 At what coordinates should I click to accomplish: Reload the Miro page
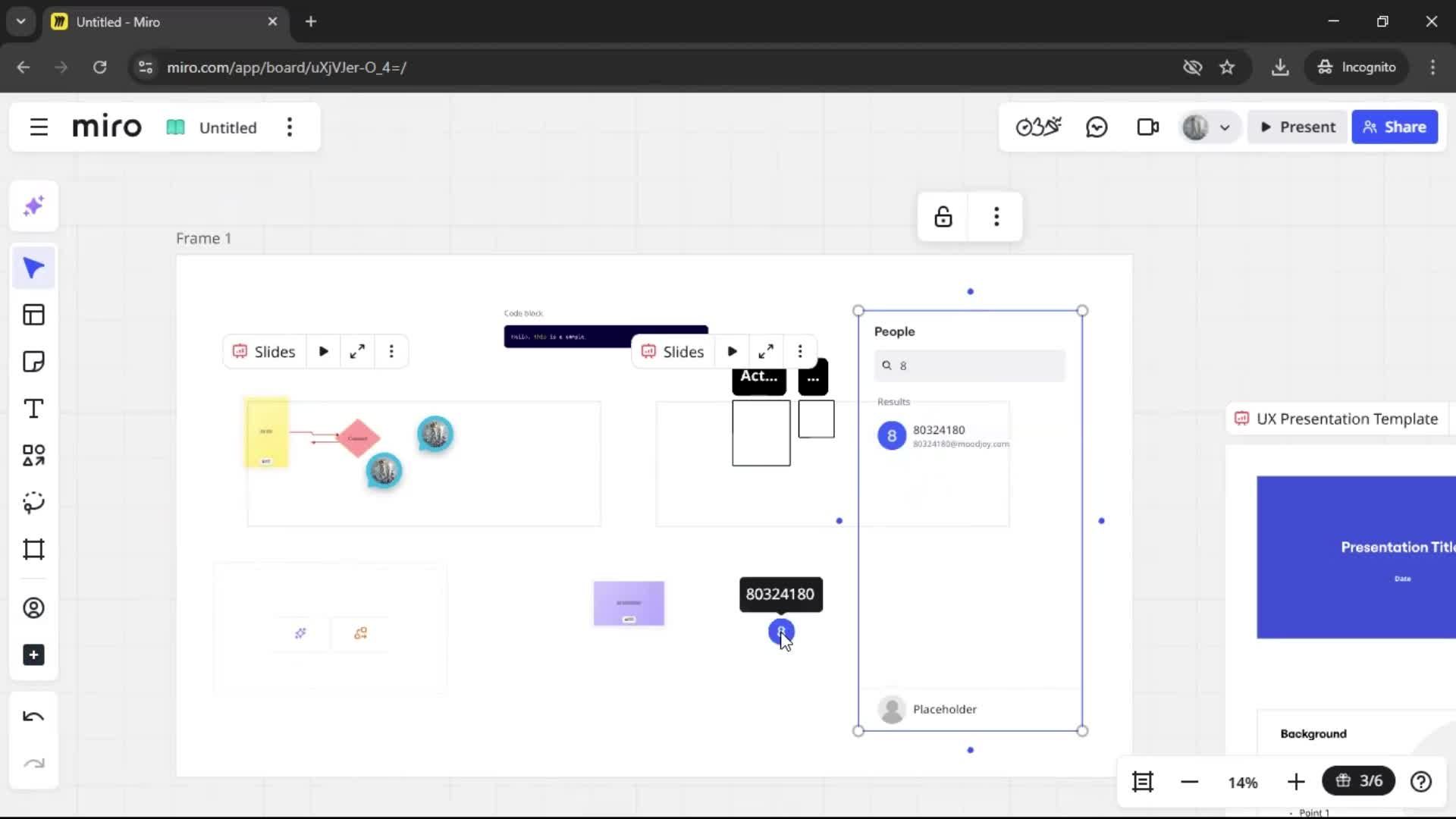coord(100,67)
